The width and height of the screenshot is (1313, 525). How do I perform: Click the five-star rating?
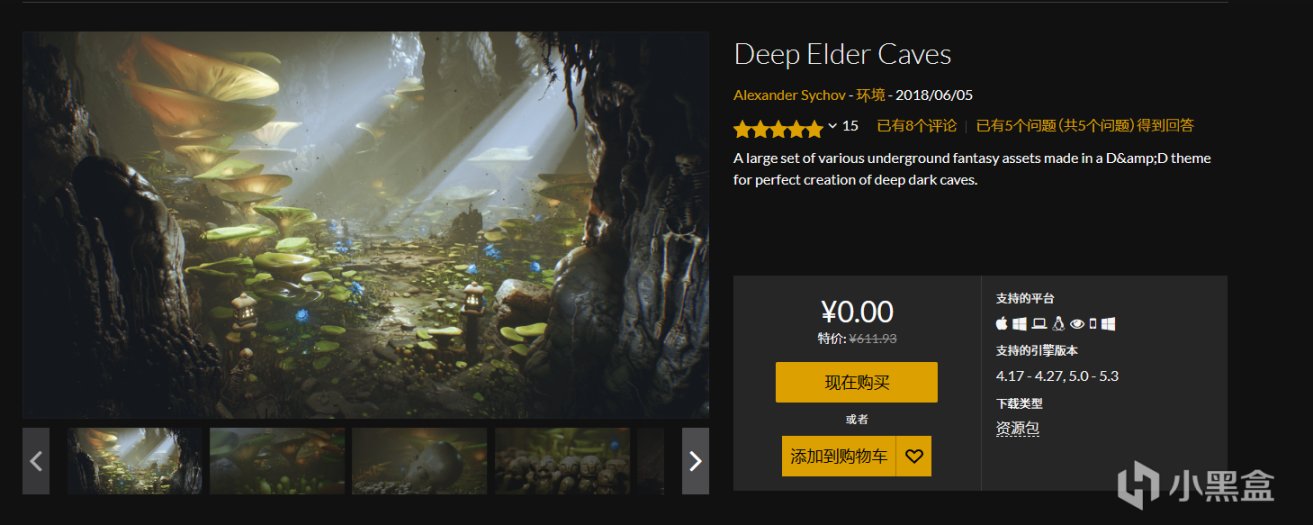click(778, 128)
